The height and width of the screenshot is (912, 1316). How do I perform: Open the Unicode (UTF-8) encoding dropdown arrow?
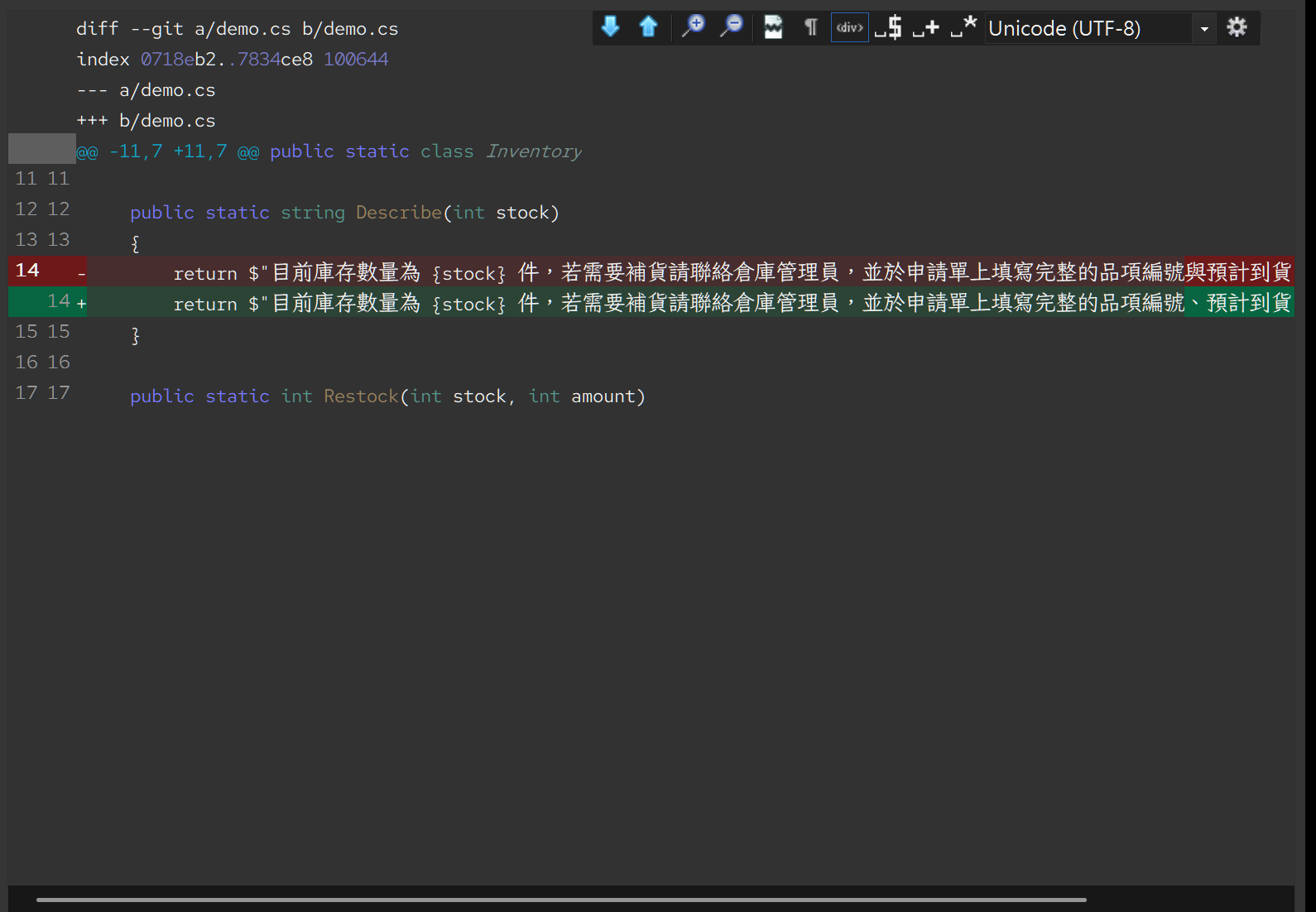click(x=1204, y=29)
